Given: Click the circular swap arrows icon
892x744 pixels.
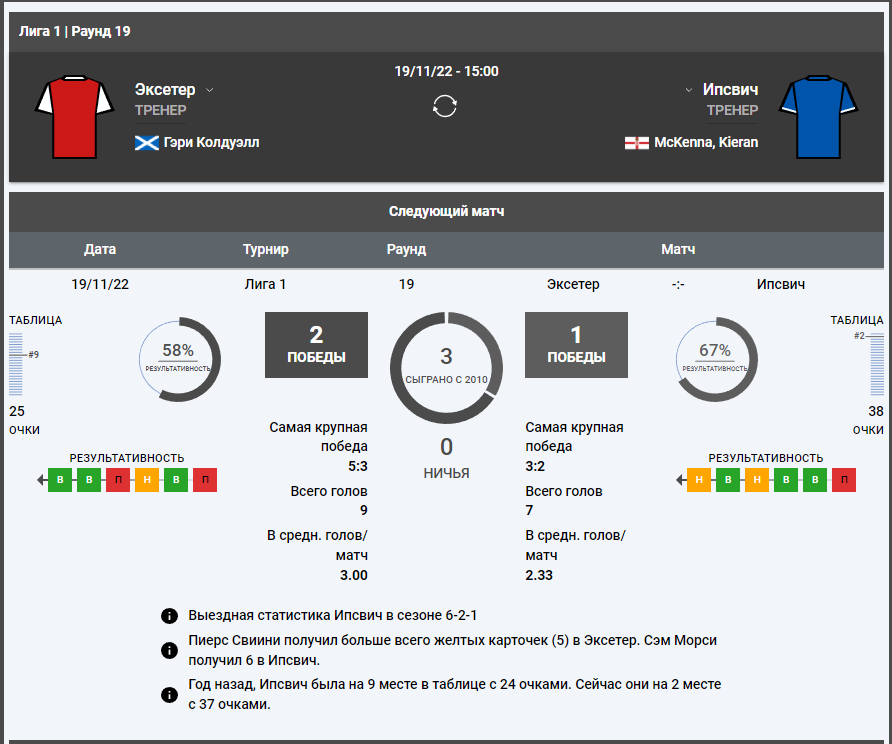Looking at the screenshot, I should (x=445, y=106).
